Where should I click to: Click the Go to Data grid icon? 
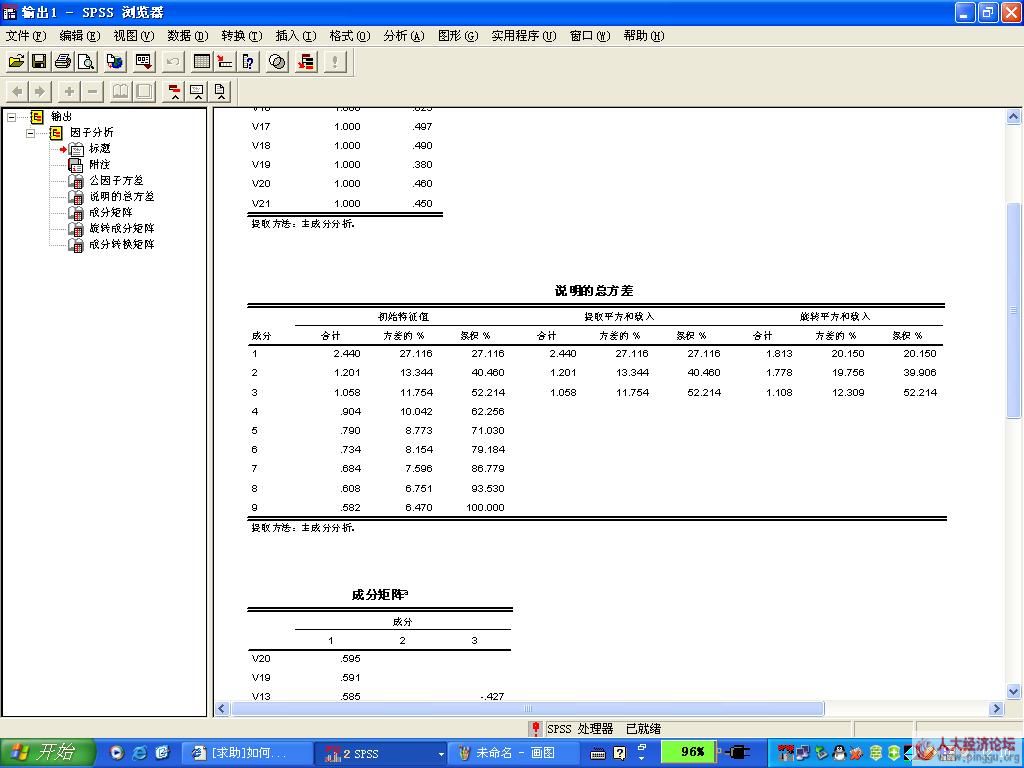coord(202,61)
